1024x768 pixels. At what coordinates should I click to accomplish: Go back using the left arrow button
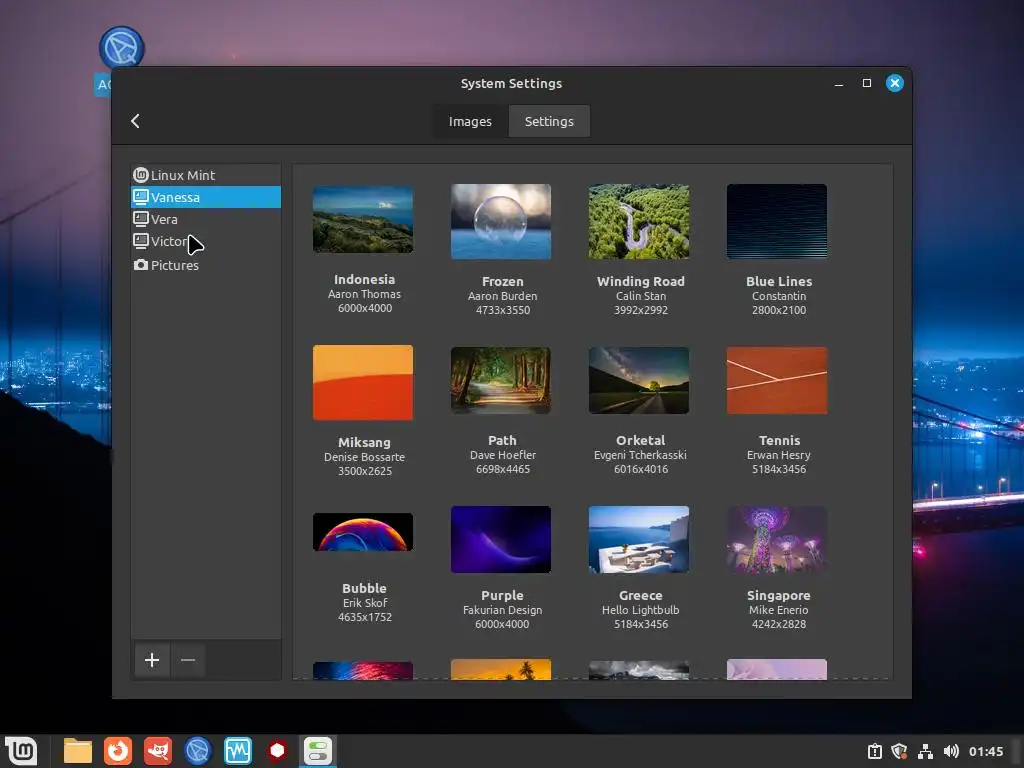coord(135,121)
